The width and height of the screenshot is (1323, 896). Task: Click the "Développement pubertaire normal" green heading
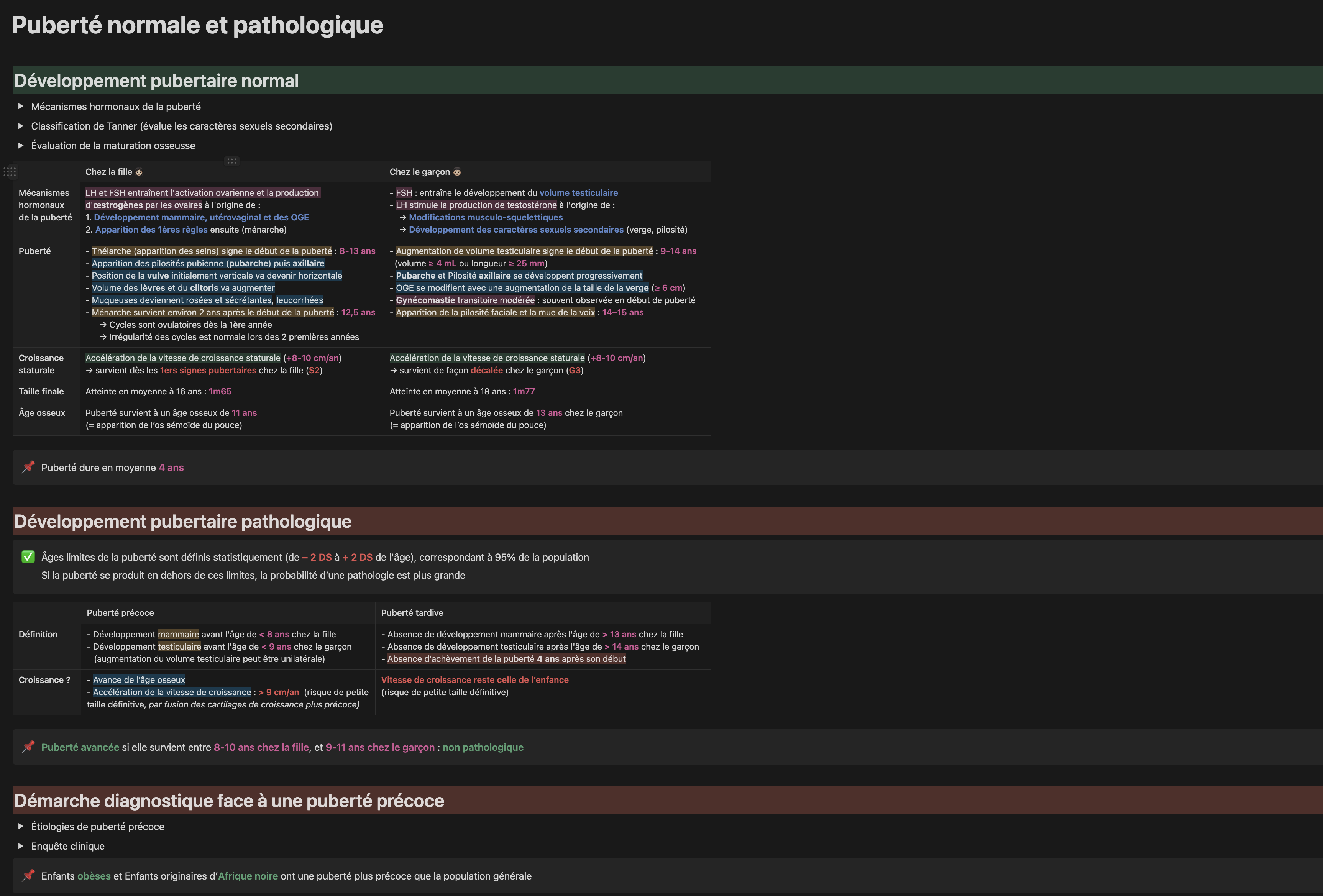point(156,81)
